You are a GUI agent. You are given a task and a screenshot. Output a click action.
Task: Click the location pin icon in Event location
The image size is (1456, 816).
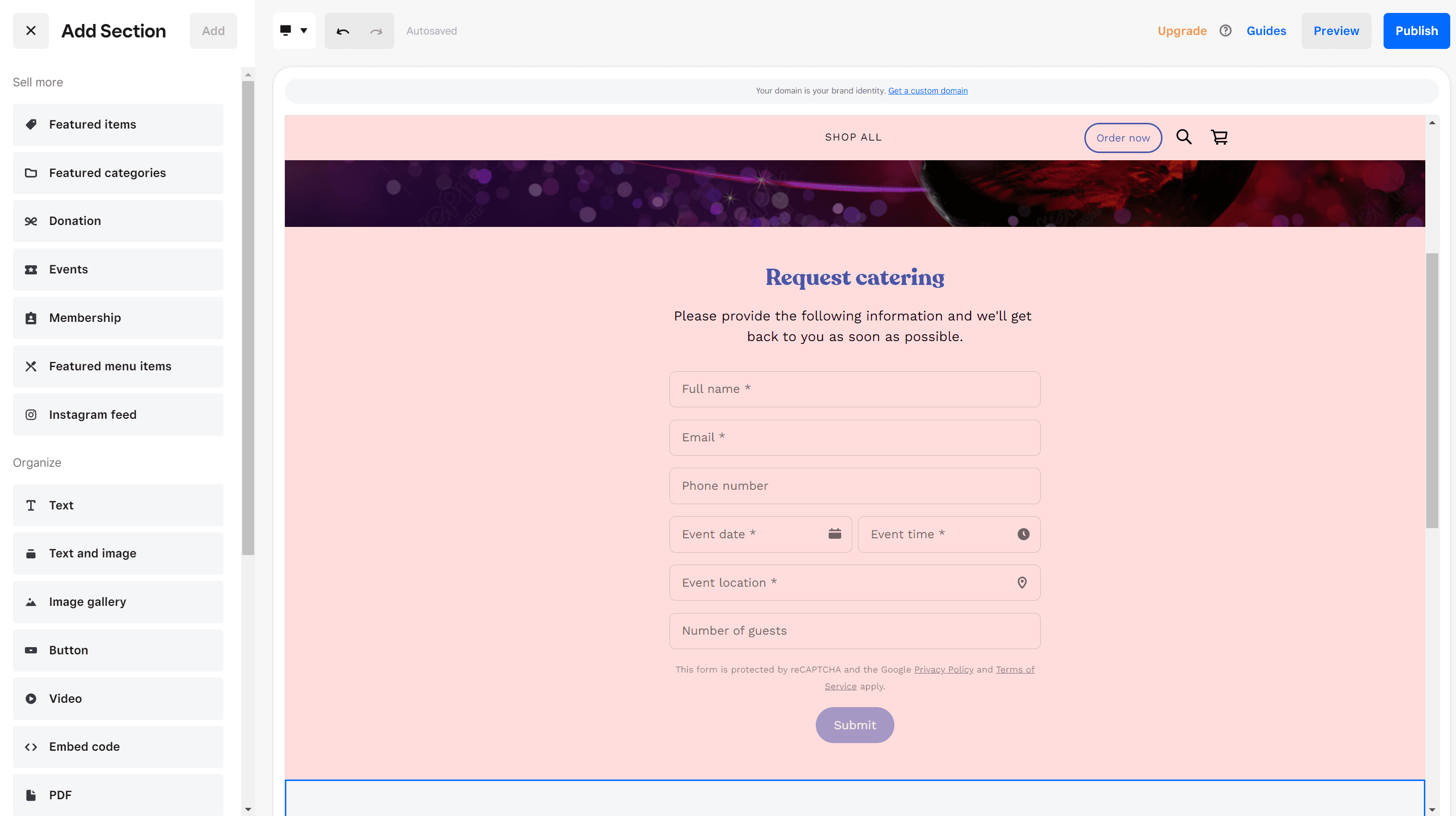1022,582
